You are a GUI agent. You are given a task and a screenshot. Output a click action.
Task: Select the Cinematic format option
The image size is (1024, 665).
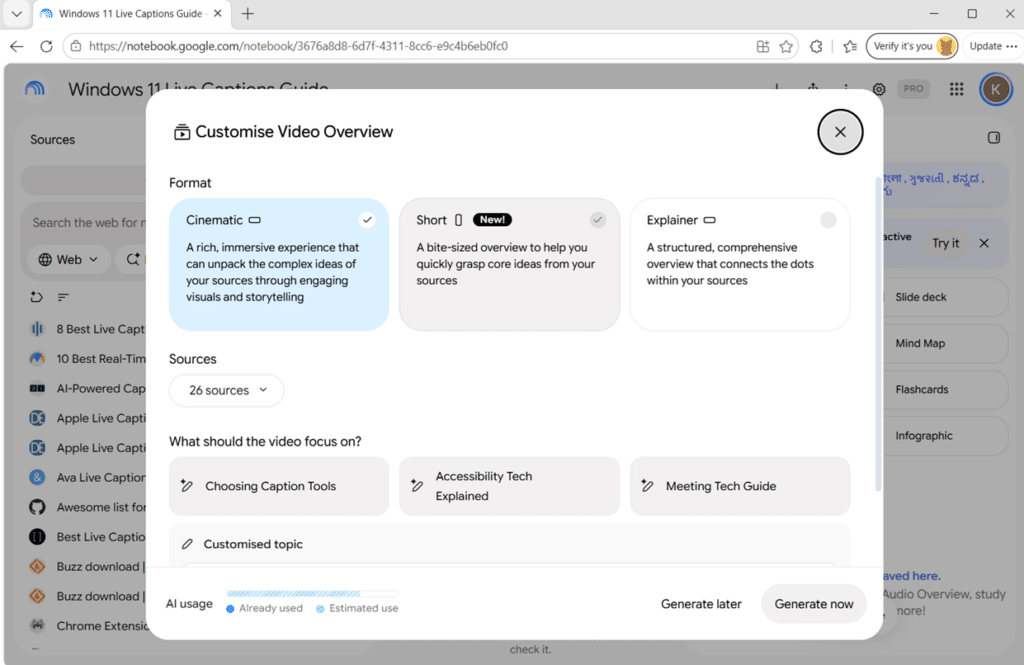pos(279,264)
